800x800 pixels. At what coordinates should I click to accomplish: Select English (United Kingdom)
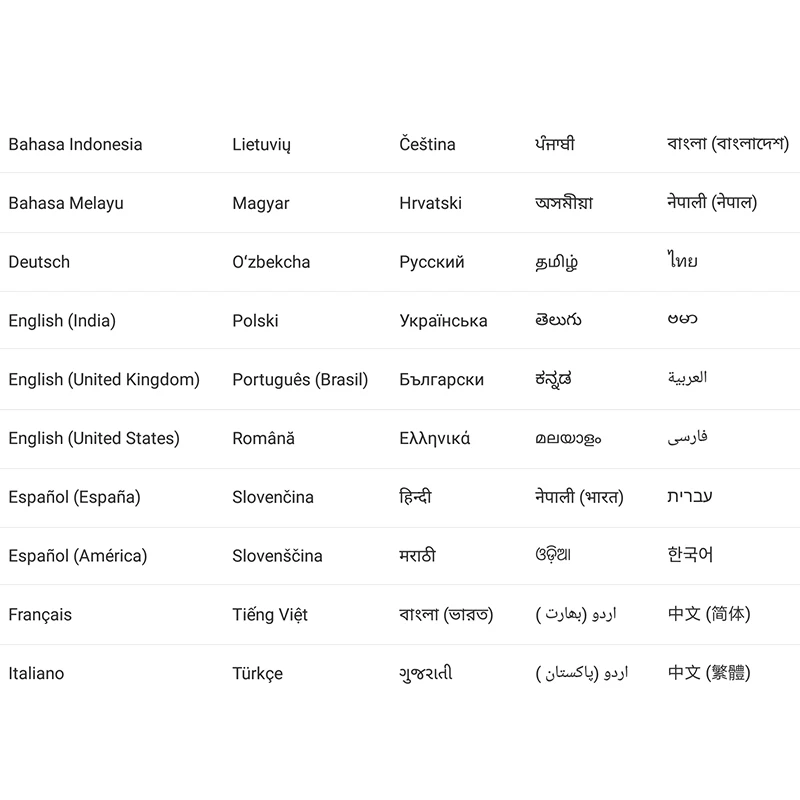click(104, 380)
